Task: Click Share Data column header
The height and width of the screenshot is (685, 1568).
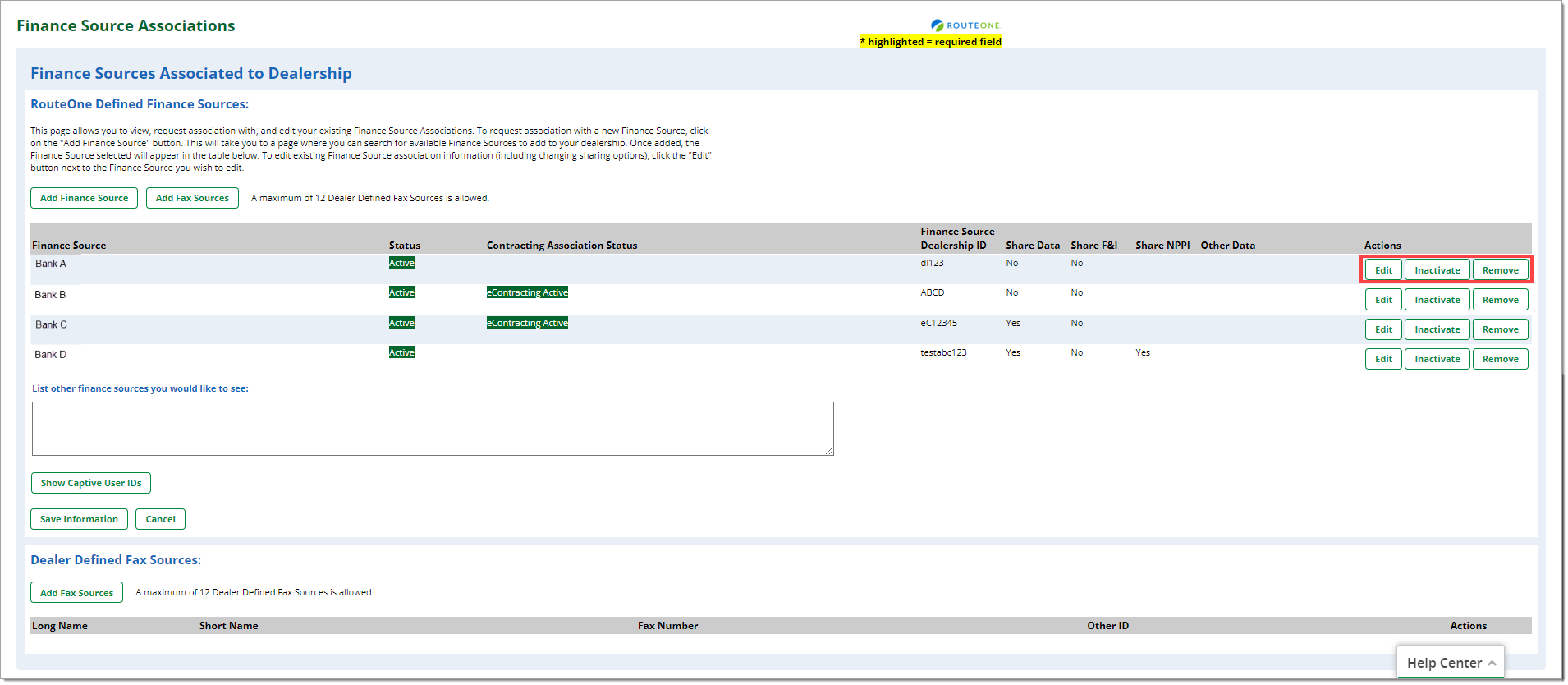Action: [1033, 246]
